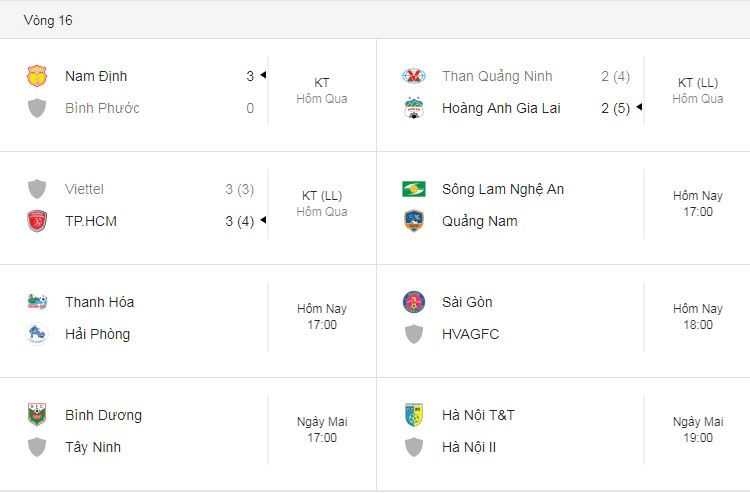Click the Sông Lam Nghệ An logo
The width and height of the screenshot is (750, 493).
414,189
